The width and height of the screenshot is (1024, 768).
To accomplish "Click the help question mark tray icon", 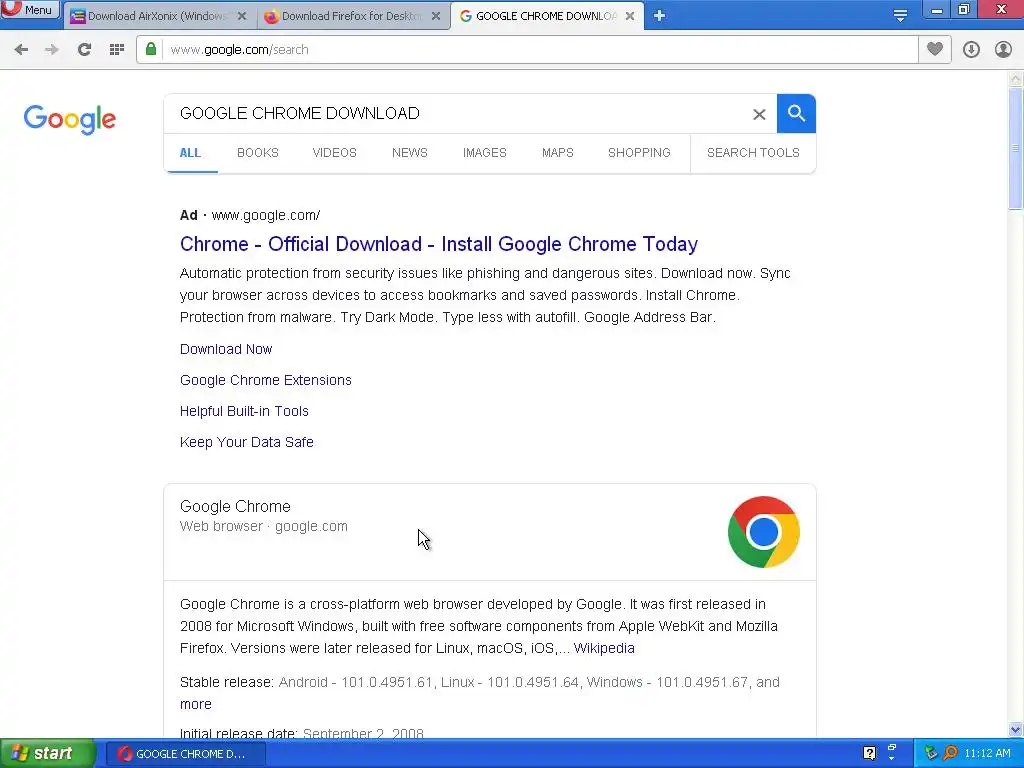I will (869, 754).
